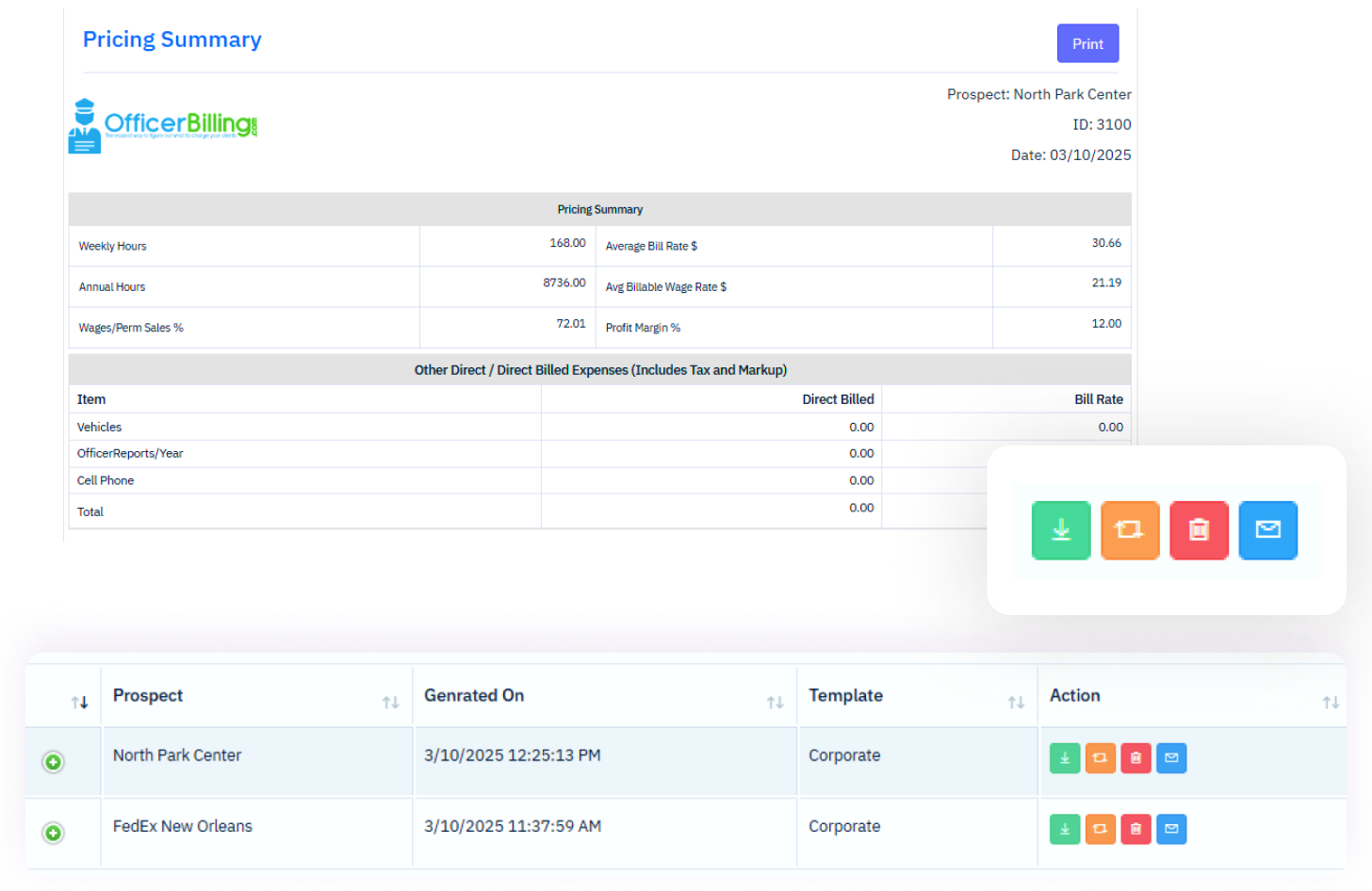Delete the North Park Center report

tap(1135, 757)
